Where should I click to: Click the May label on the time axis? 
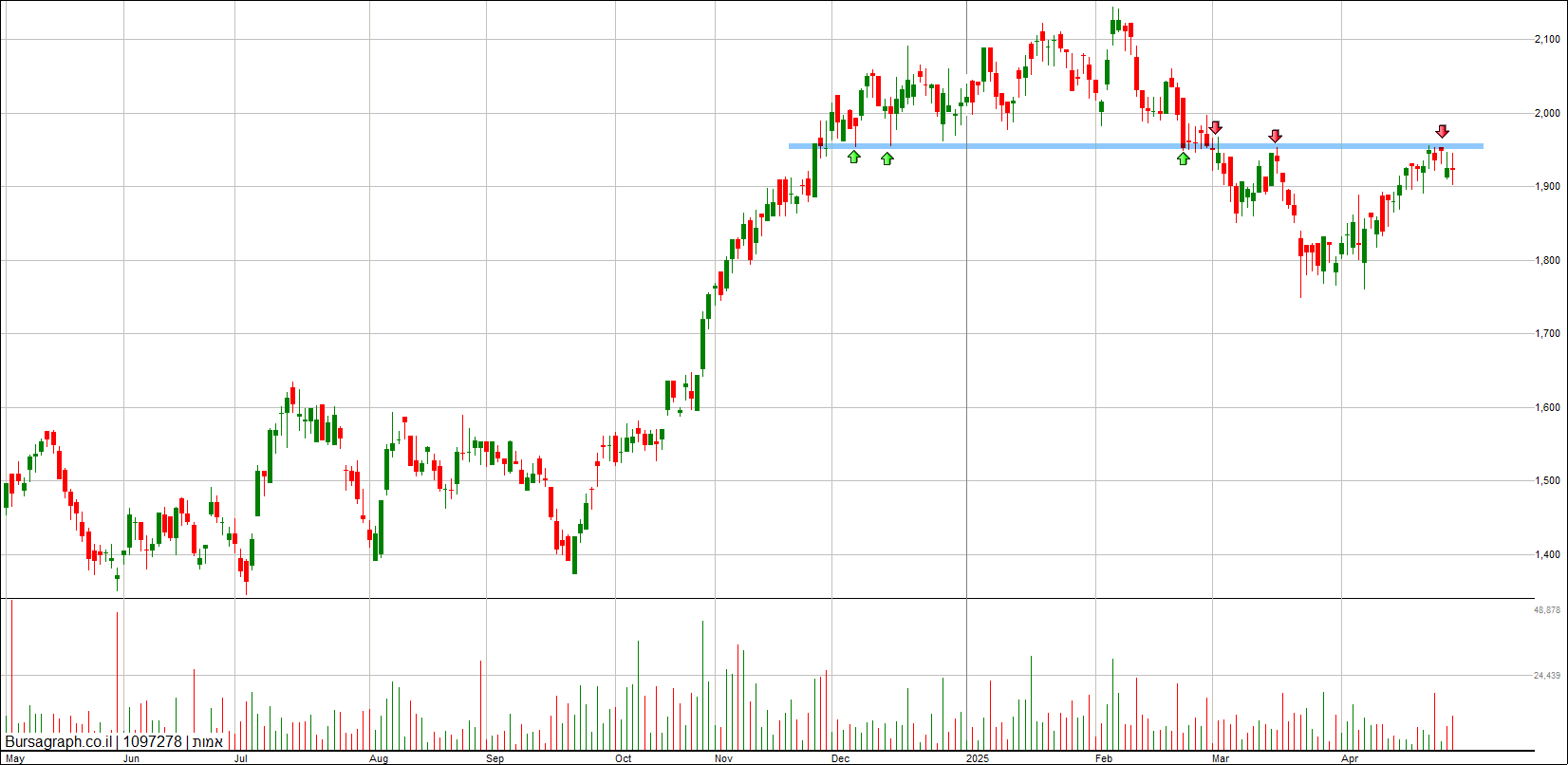point(15,759)
